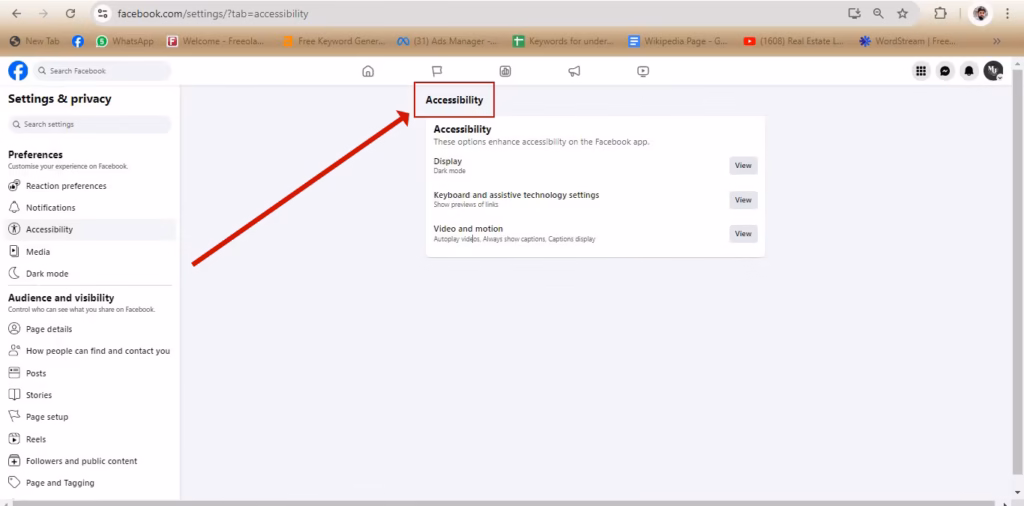Open Dark mode settings
The height and width of the screenshot is (506, 1024).
(x=91, y=274)
